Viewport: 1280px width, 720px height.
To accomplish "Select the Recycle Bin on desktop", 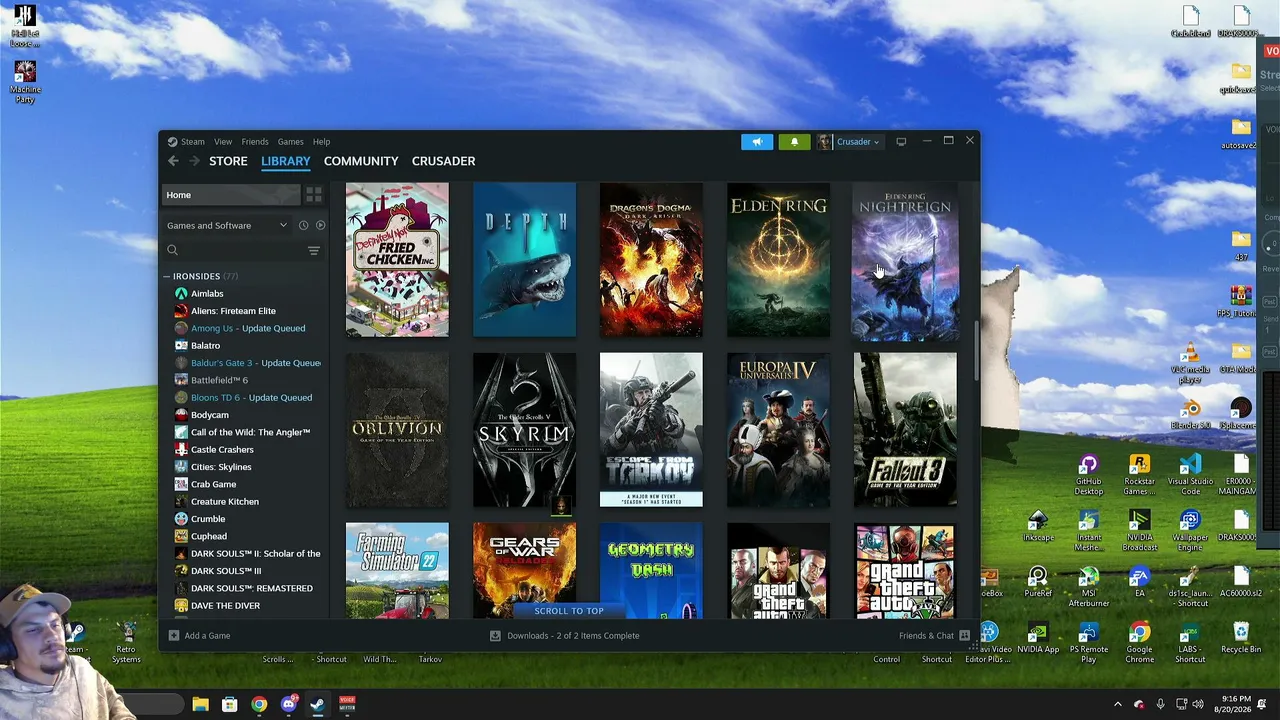I will [1241, 640].
